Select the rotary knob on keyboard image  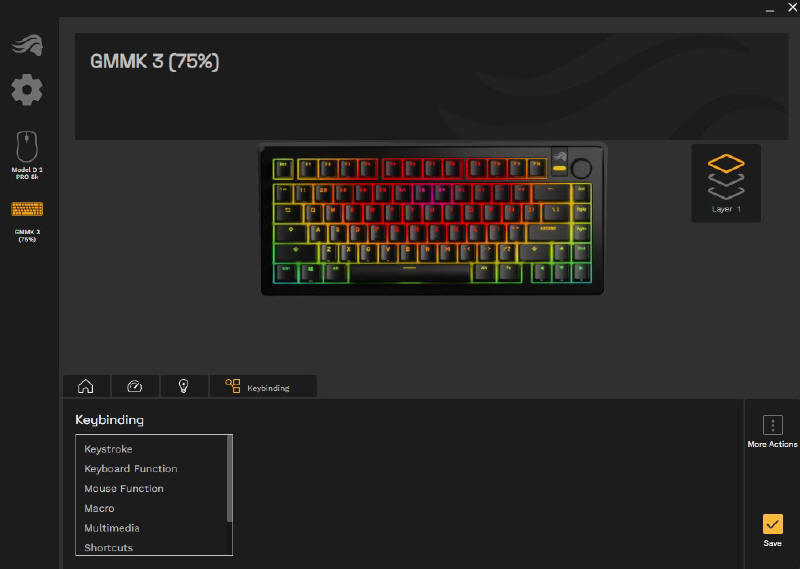point(581,168)
